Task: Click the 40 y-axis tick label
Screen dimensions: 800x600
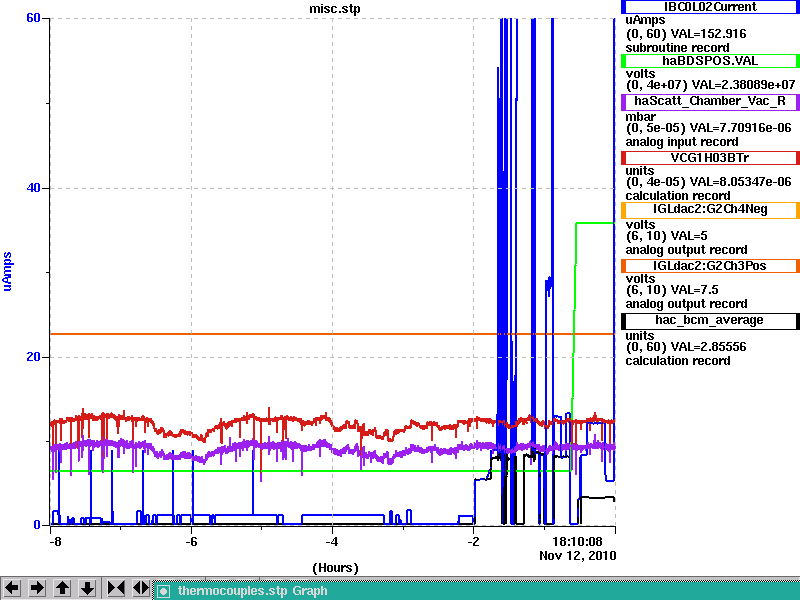Action: (33, 188)
